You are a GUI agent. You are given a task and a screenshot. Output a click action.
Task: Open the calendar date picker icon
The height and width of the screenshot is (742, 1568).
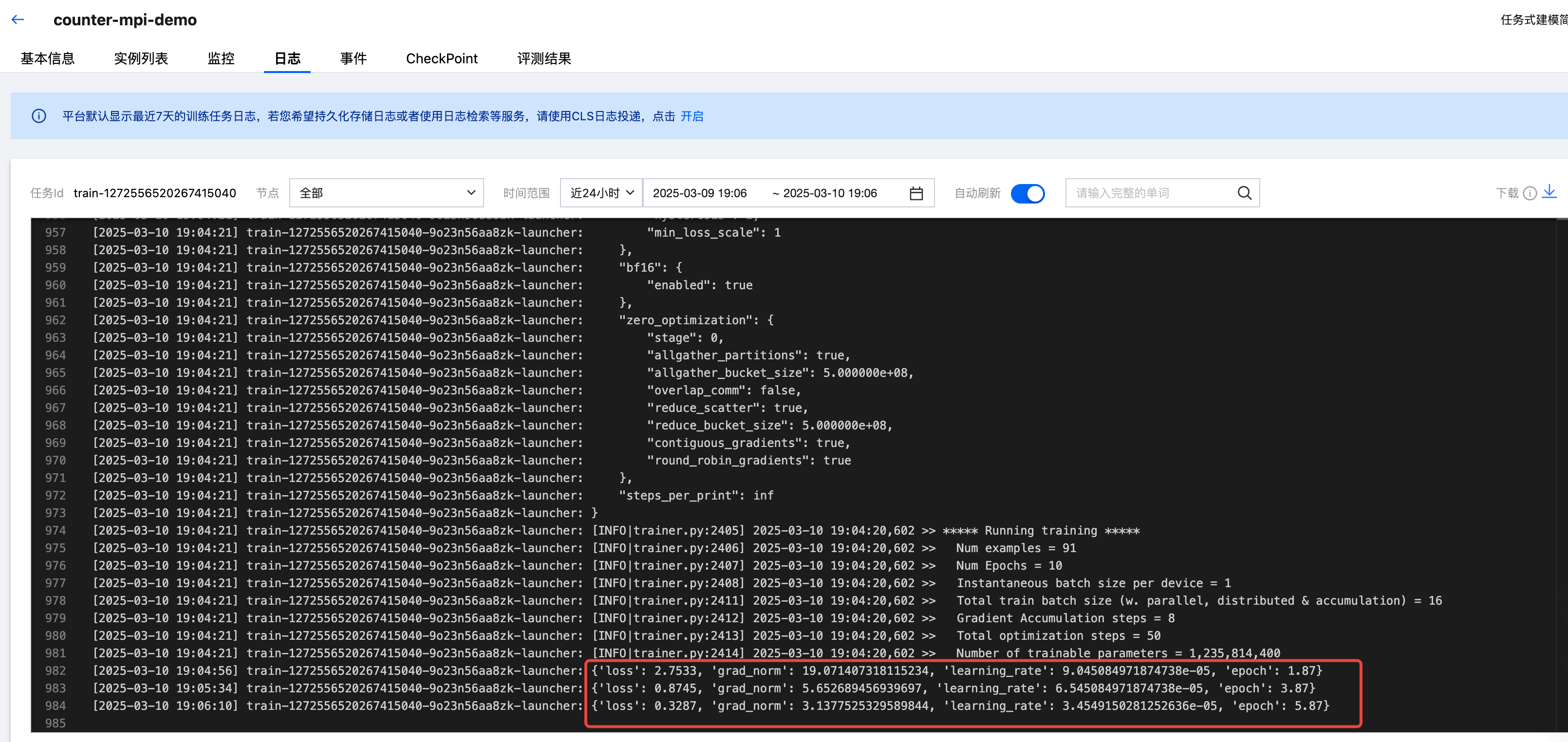coord(916,194)
